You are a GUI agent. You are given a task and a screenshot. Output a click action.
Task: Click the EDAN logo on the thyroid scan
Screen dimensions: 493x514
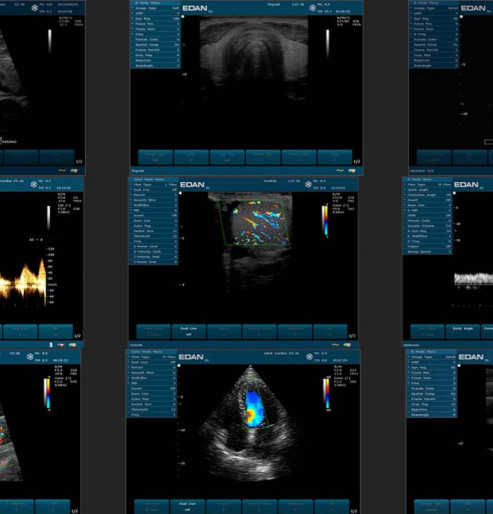tap(195, 8)
